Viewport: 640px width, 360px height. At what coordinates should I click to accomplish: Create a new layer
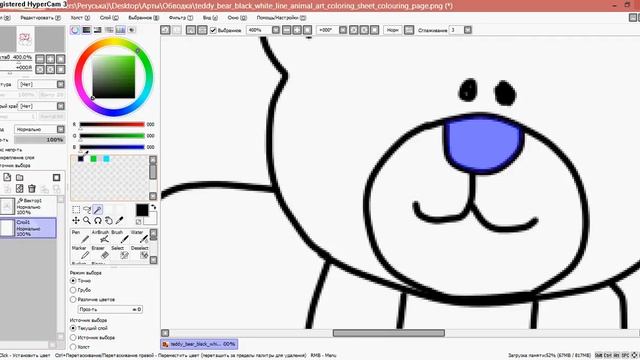[x=7, y=177]
